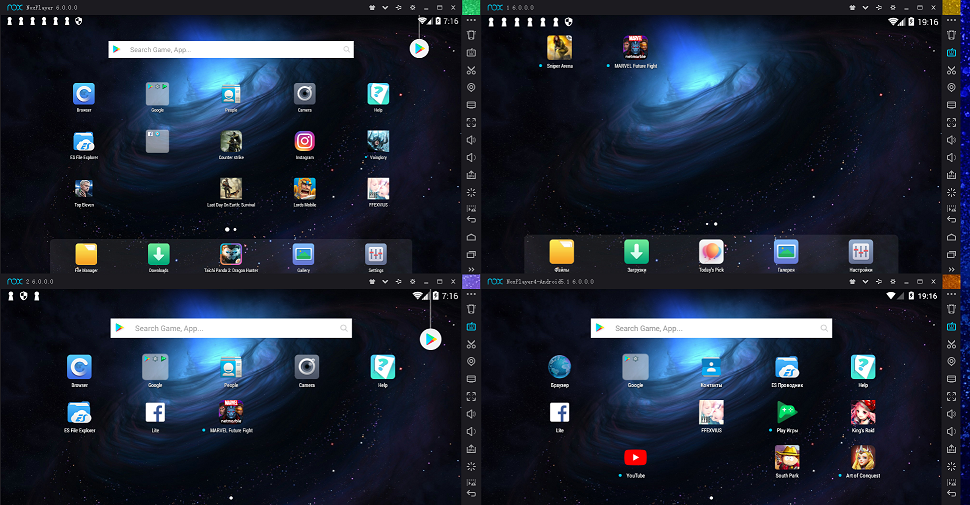Open Sniper Arena in the '1 6.0.0.0' window
This screenshot has width=970, height=505.
pos(559,48)
